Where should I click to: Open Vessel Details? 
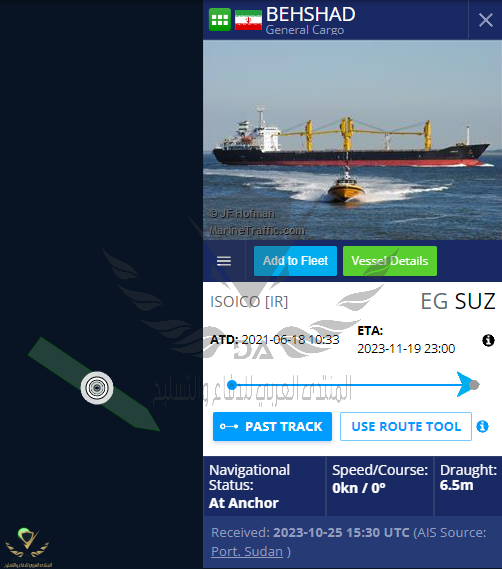pos(390,261)
